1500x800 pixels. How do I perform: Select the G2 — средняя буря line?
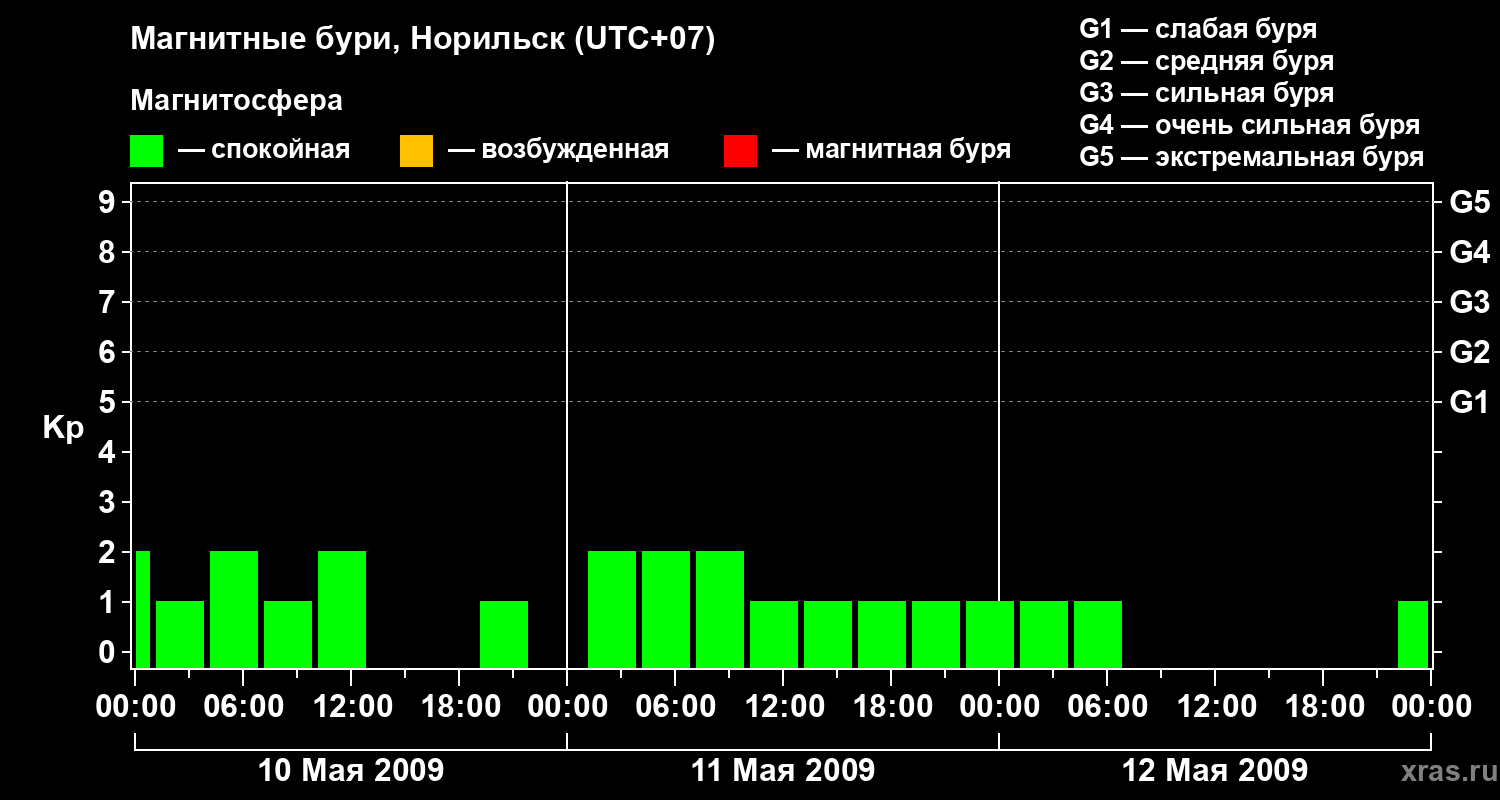[x=1206, y=61]
